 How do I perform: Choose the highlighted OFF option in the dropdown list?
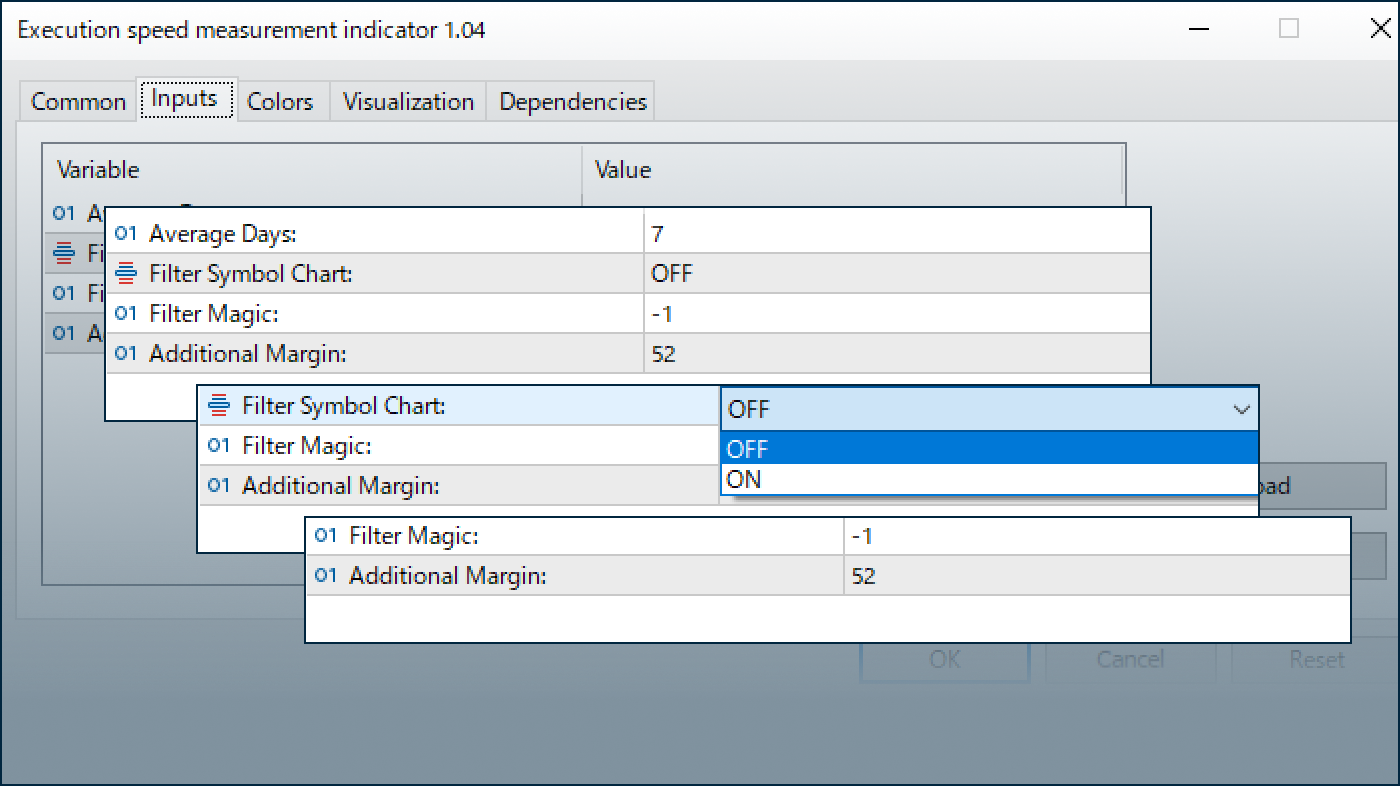click(989, 448)
